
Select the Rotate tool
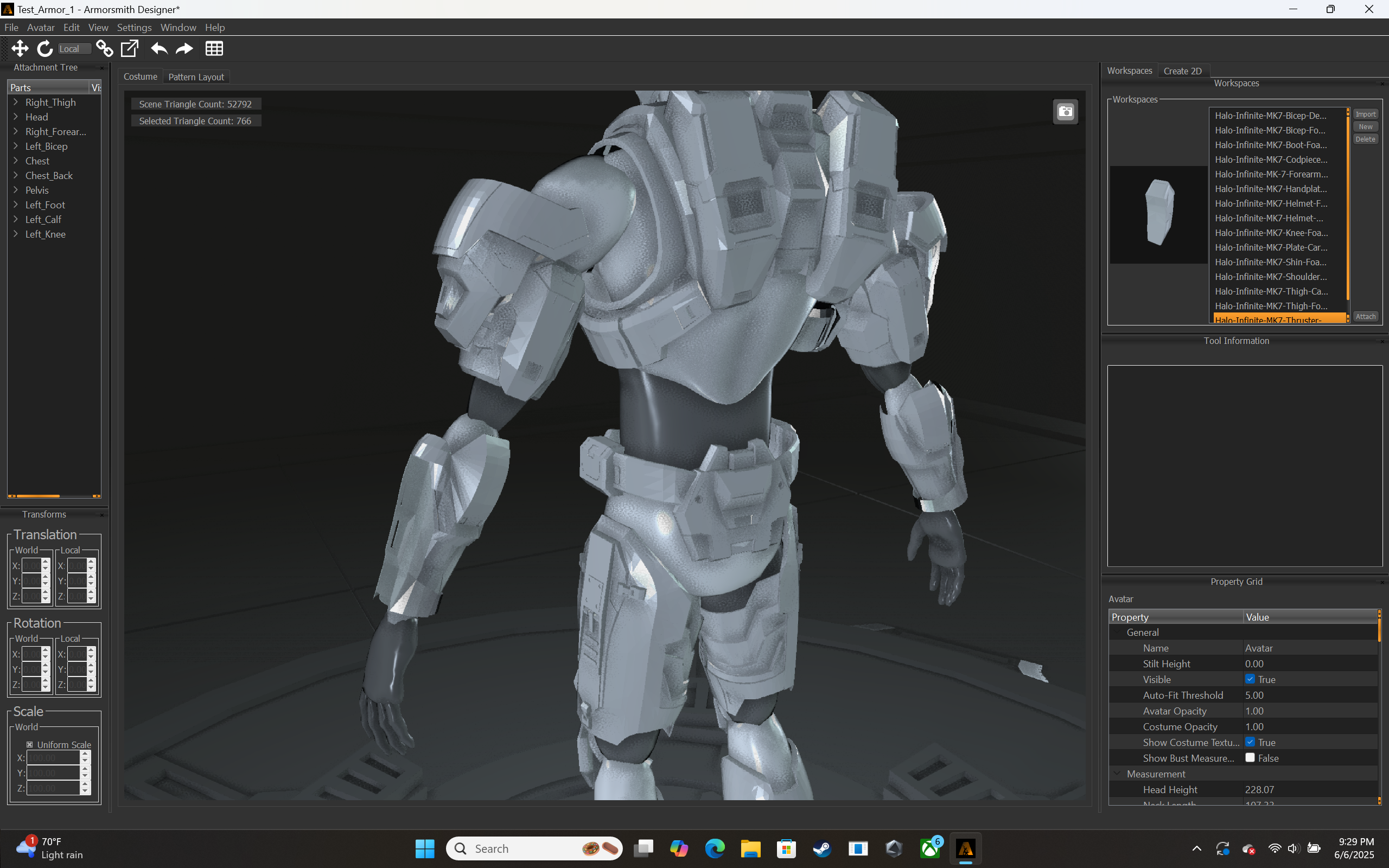pyautogui.click(x=45, y=49)
